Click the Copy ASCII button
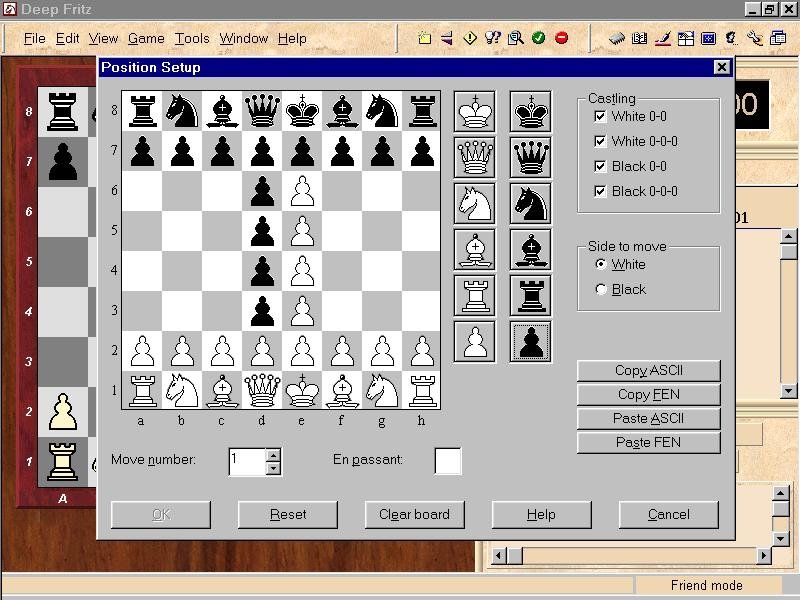800x600 pixels. pyautogui.click(x=648, y=370)
